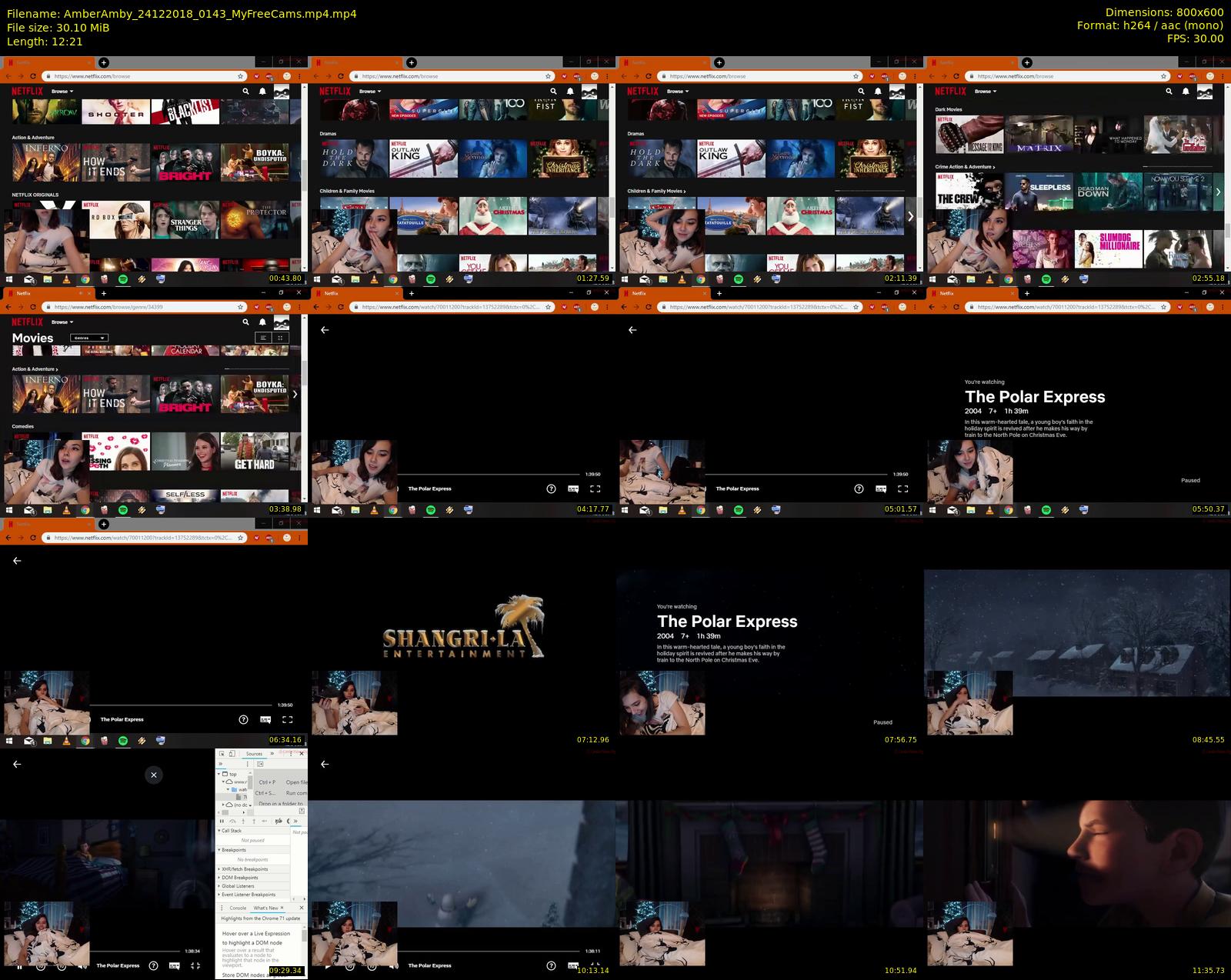Image resolution: width=1231 pixels, height=980 pixels.
Task: Open GET HARD in the Comedies row
Action: click(x=255, y=451)
